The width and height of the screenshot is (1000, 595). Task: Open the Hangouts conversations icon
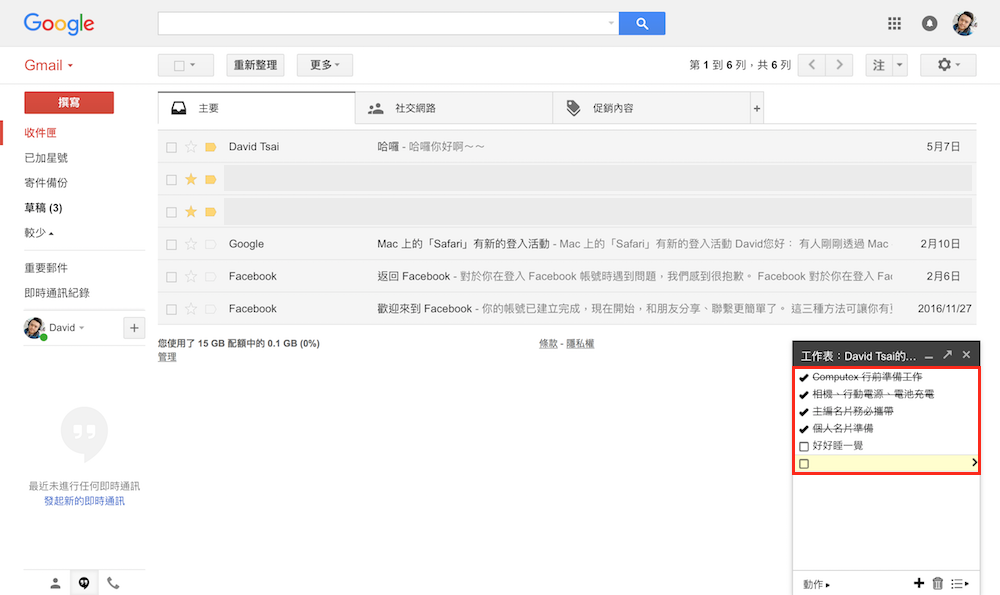click(84, 583)
